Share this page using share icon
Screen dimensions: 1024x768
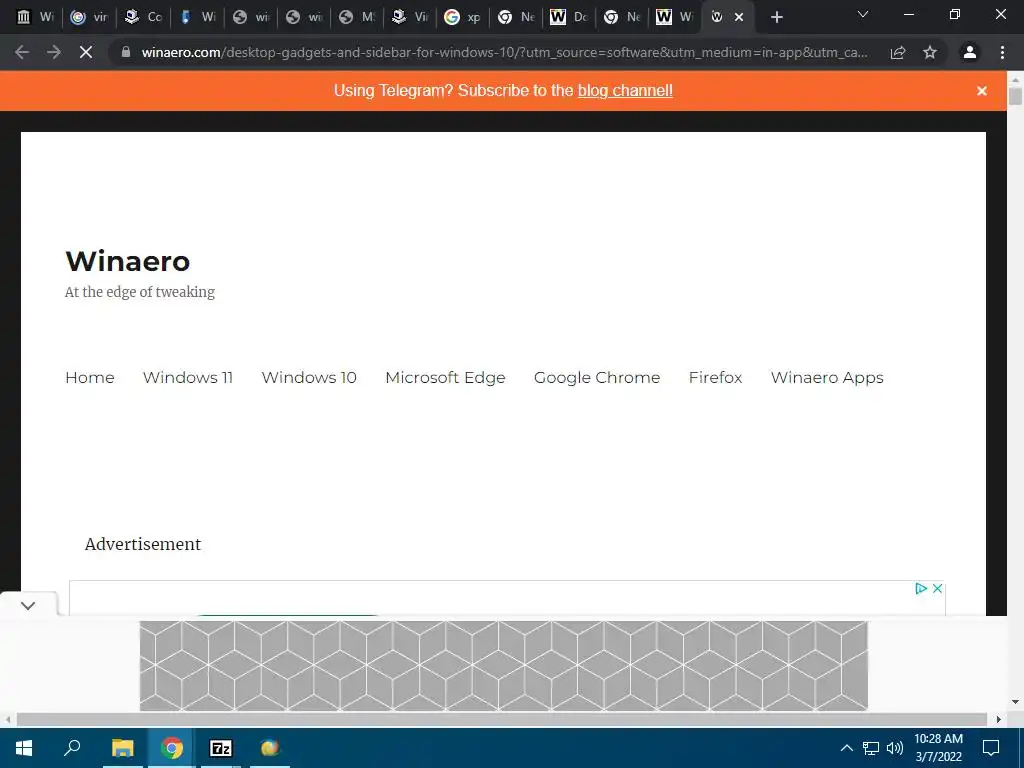tap(898, 52)
